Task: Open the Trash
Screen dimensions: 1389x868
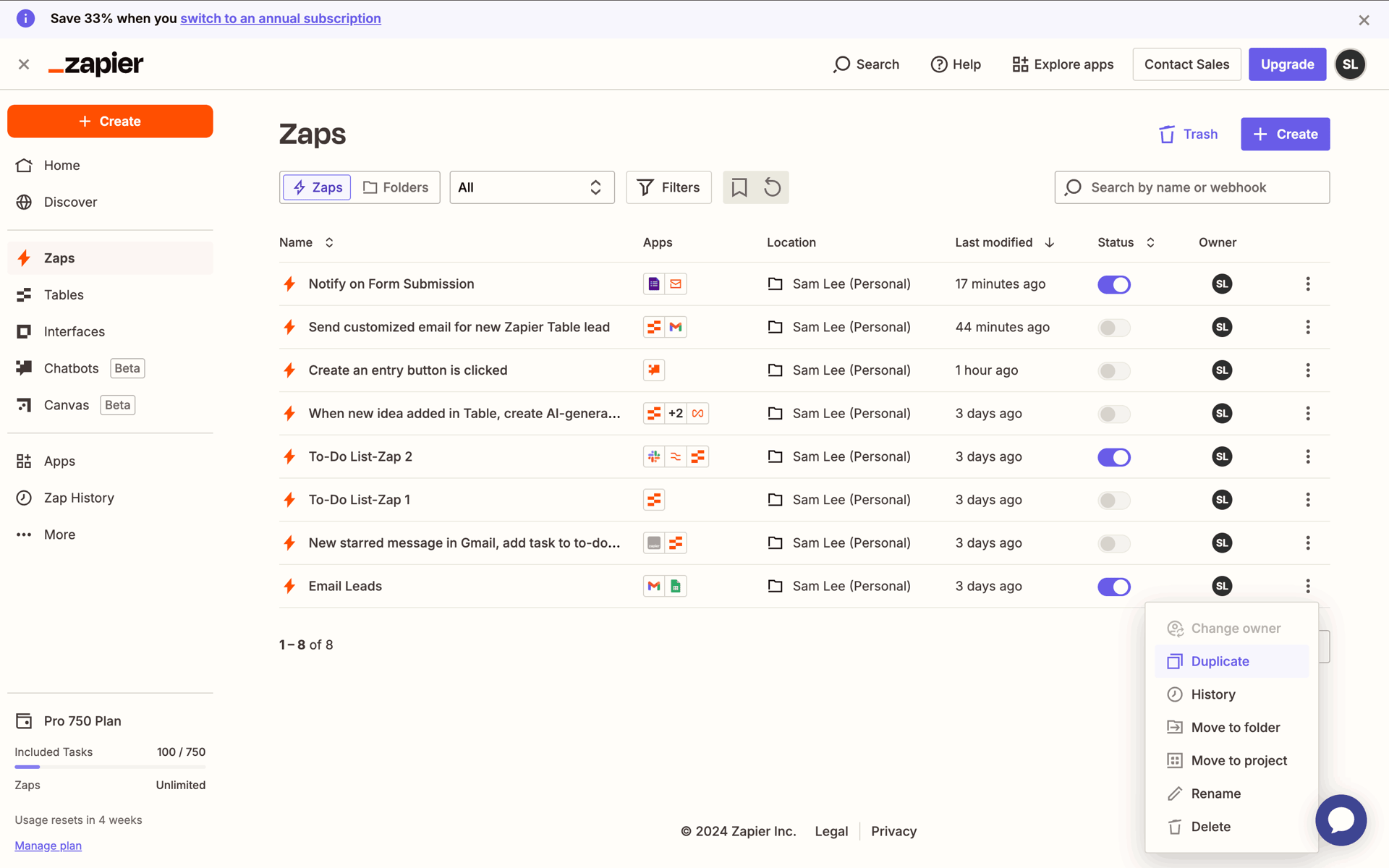Action: click(x=1189, y=134)
